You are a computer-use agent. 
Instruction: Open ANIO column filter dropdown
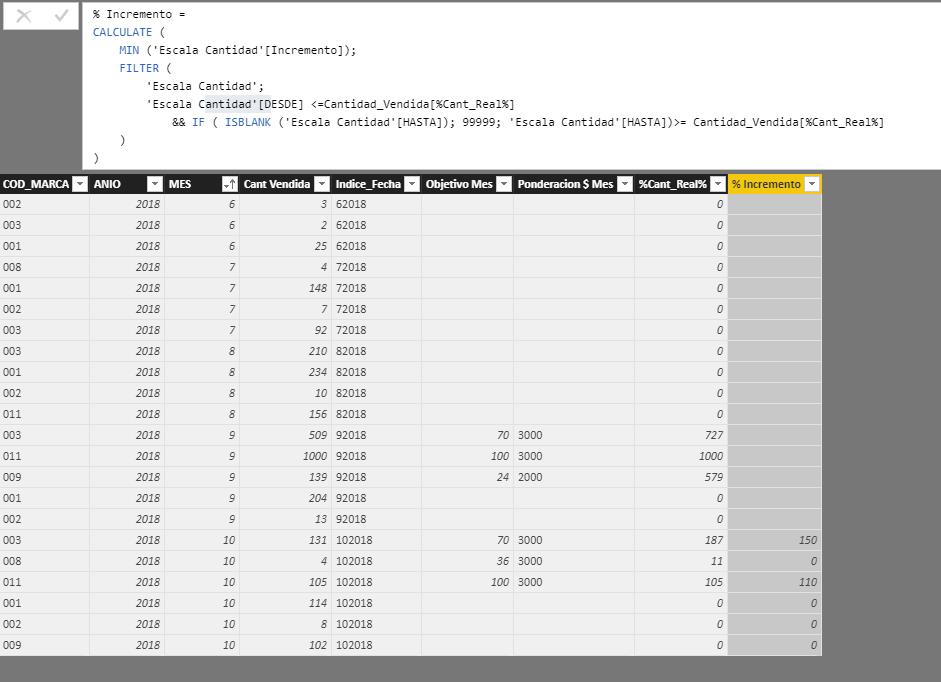coord(155,184)
